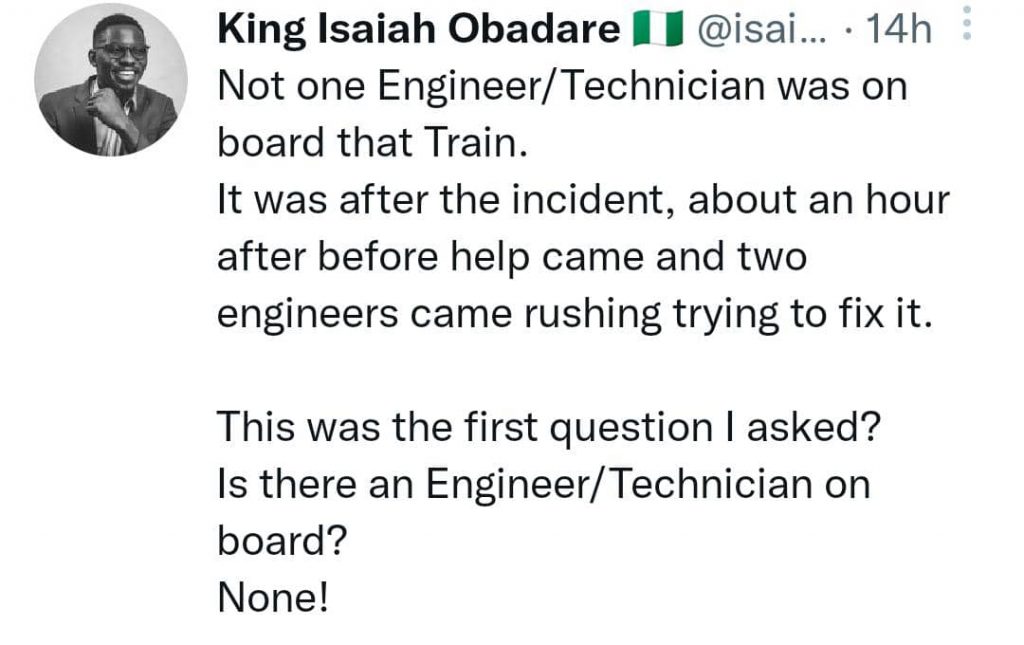The height and width of the screenshot is (645, 1024).
Task: Click the single word "board?" line
Action: (x=281, y=541)
